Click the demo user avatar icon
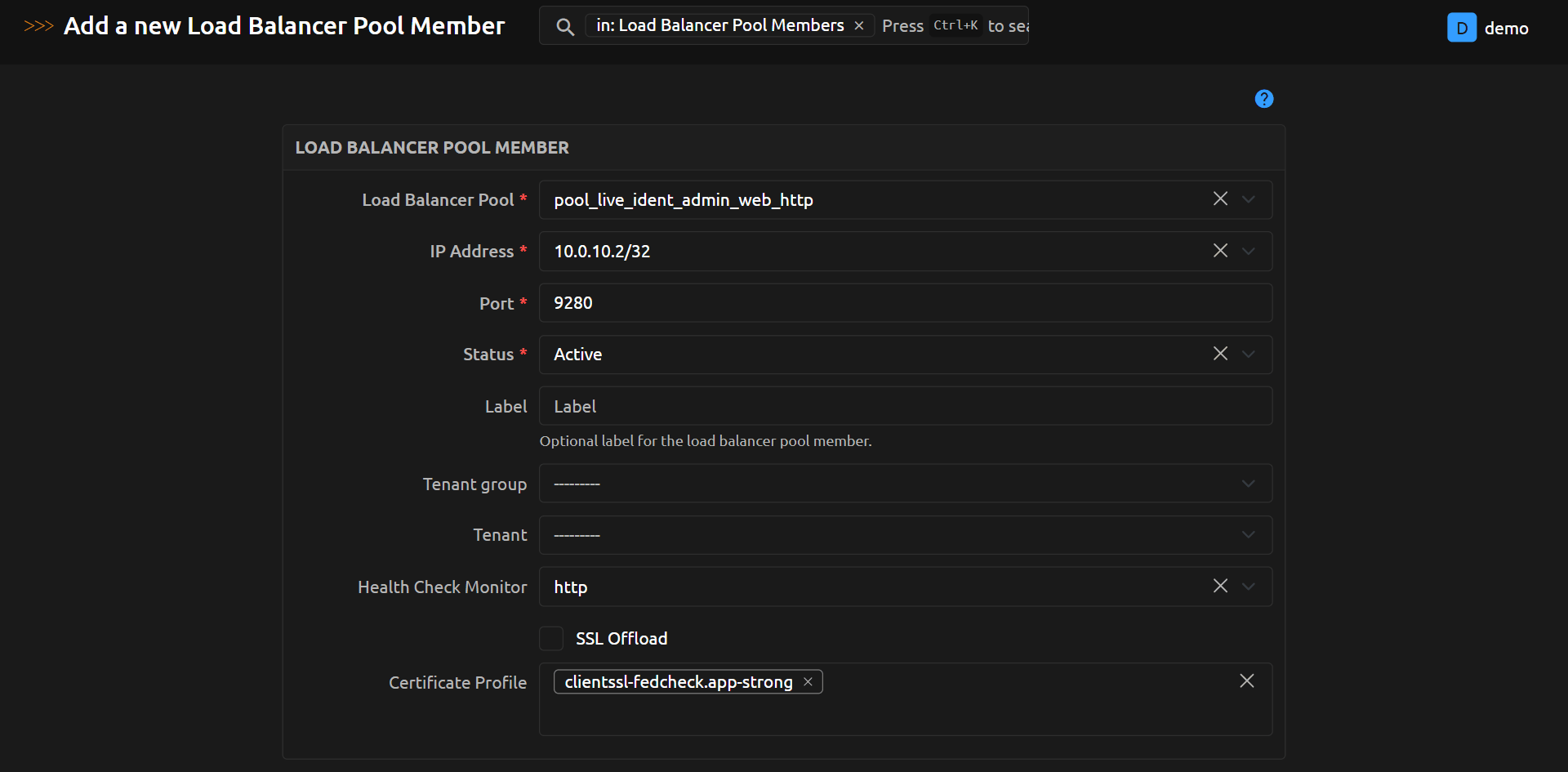Image resolution: width=1568 pixels, height=772 pixels. point(1461,28)
